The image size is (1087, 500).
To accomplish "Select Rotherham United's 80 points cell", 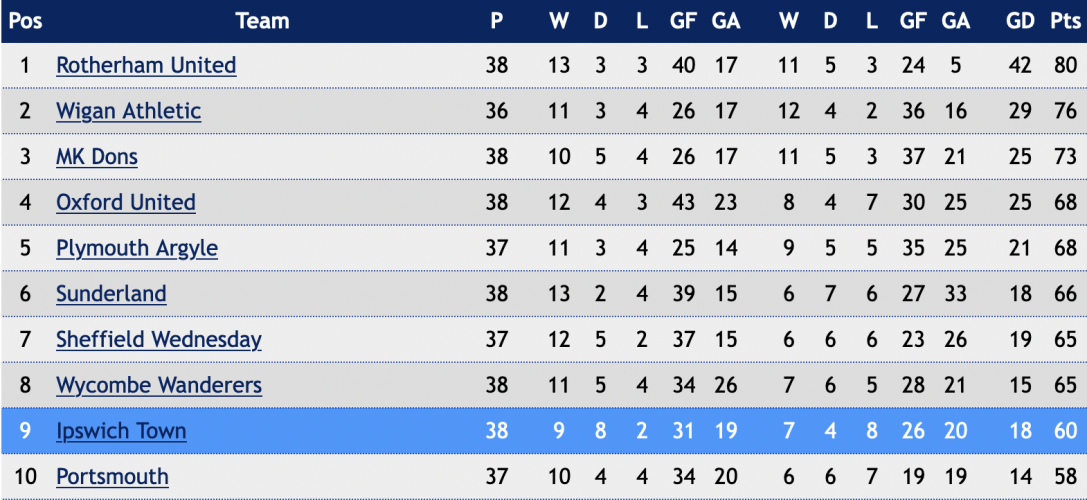I will [x=1064, y=65].
